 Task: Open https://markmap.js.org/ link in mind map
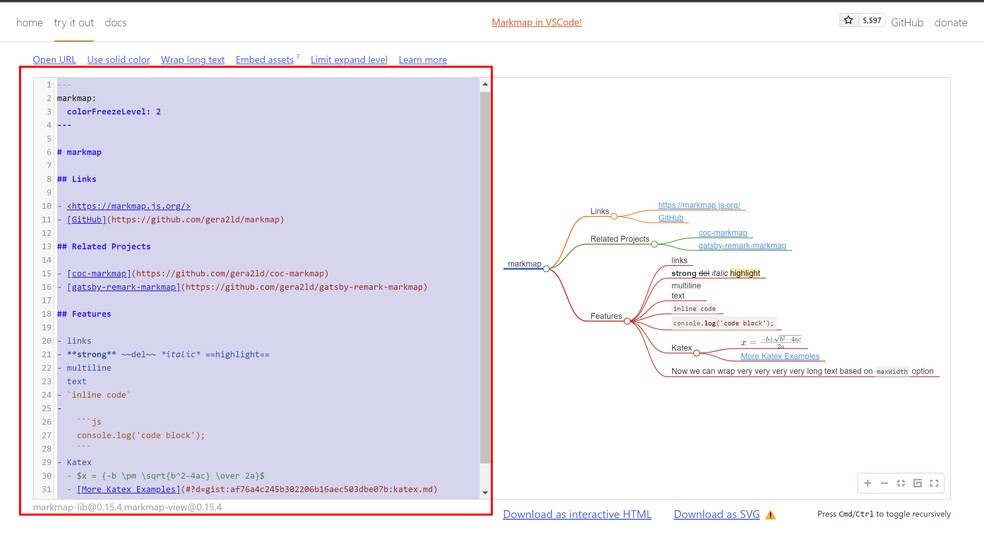699,205
